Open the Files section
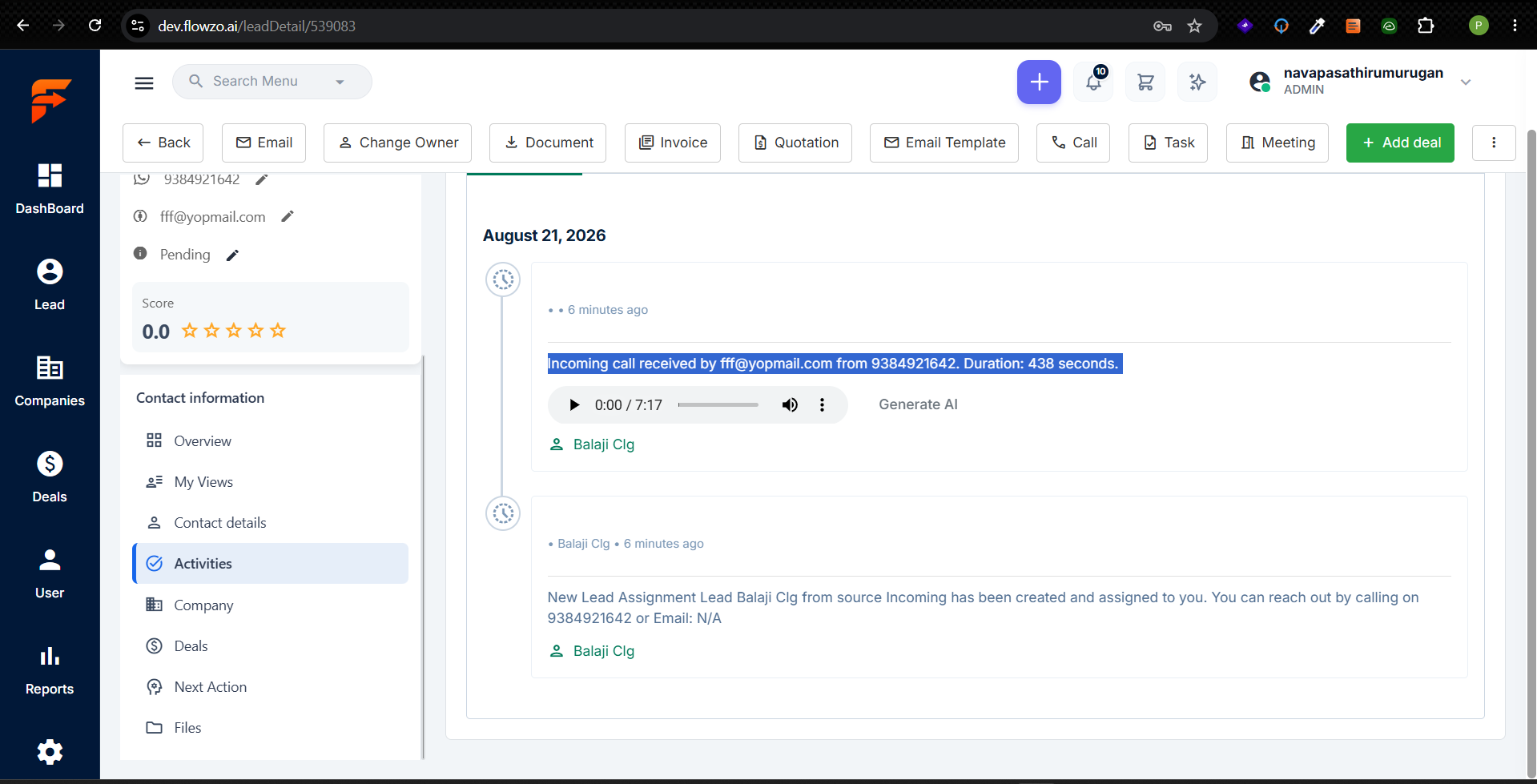1537x784 pixels. [x=271, y=728]
